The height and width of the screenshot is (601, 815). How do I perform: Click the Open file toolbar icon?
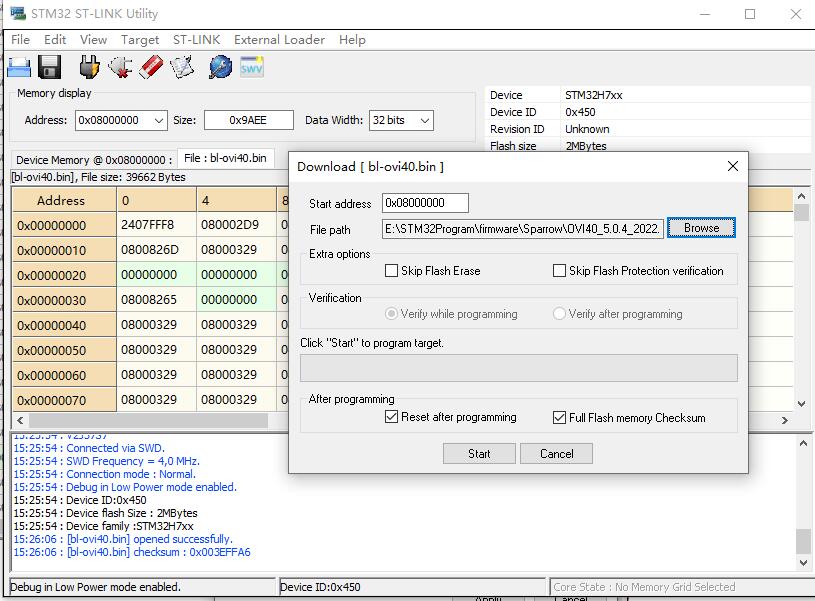click(x=19, y=67)
